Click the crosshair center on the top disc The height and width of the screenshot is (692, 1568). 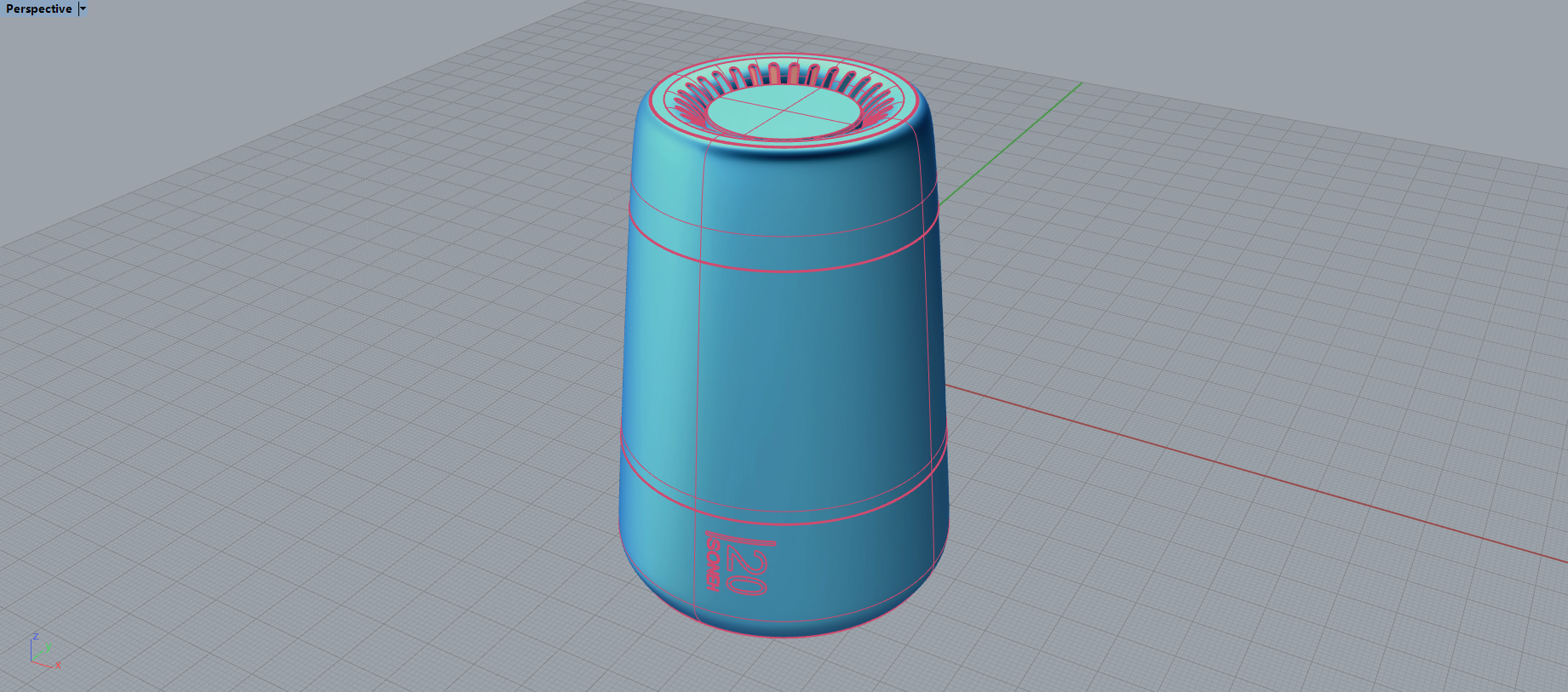[780, 111]
